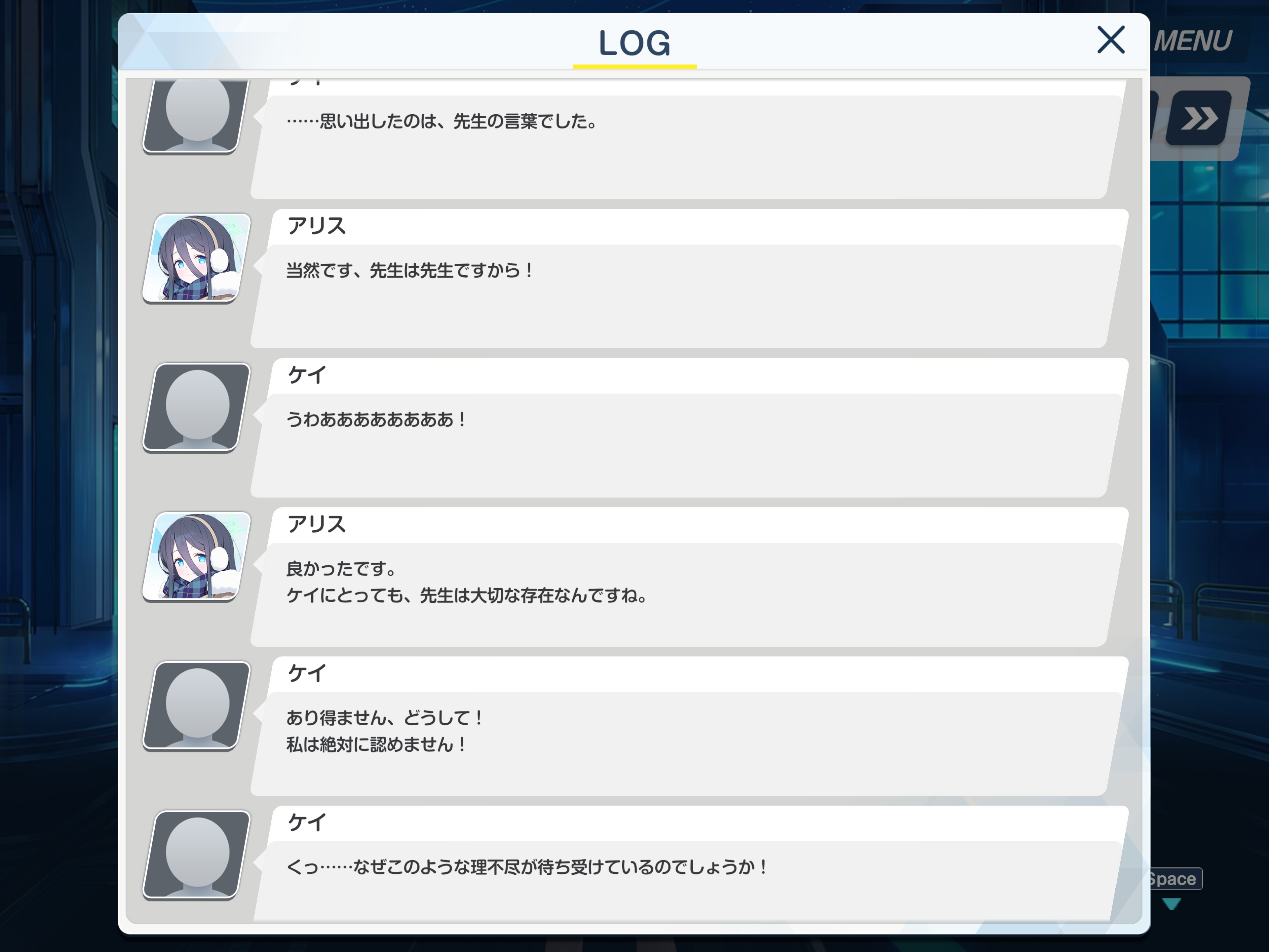Click Kei's blank avatar beside うわああ message
The width and height of the screenshot is (1269, 952).
[197, 407]
